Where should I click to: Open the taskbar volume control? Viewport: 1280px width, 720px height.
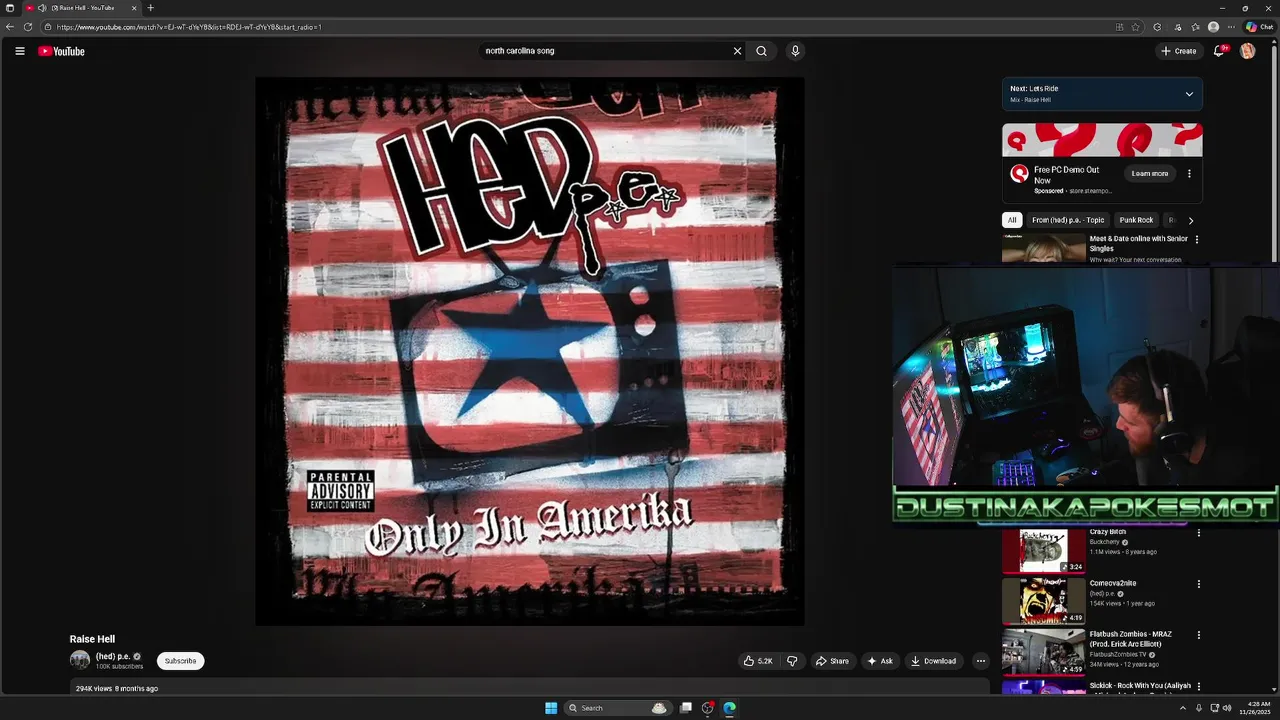[1227, 708]
